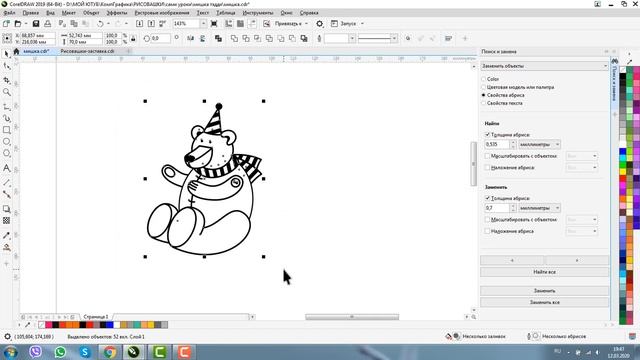Select the Artistic Media tool
The height and width of the screenshot is (360, 640).
[x=7, y=118]
